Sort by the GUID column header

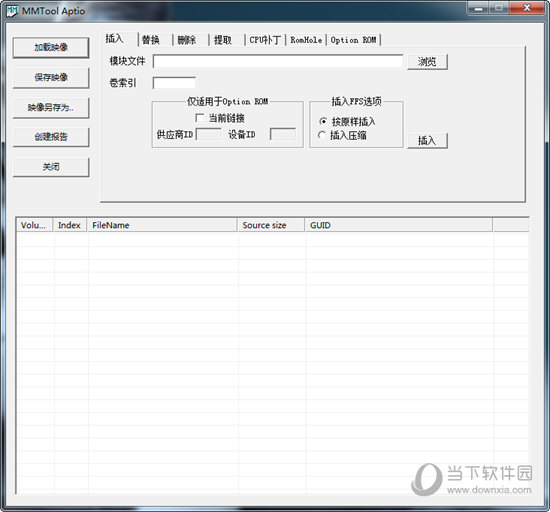pyautogui.click(x=398, y=225)
